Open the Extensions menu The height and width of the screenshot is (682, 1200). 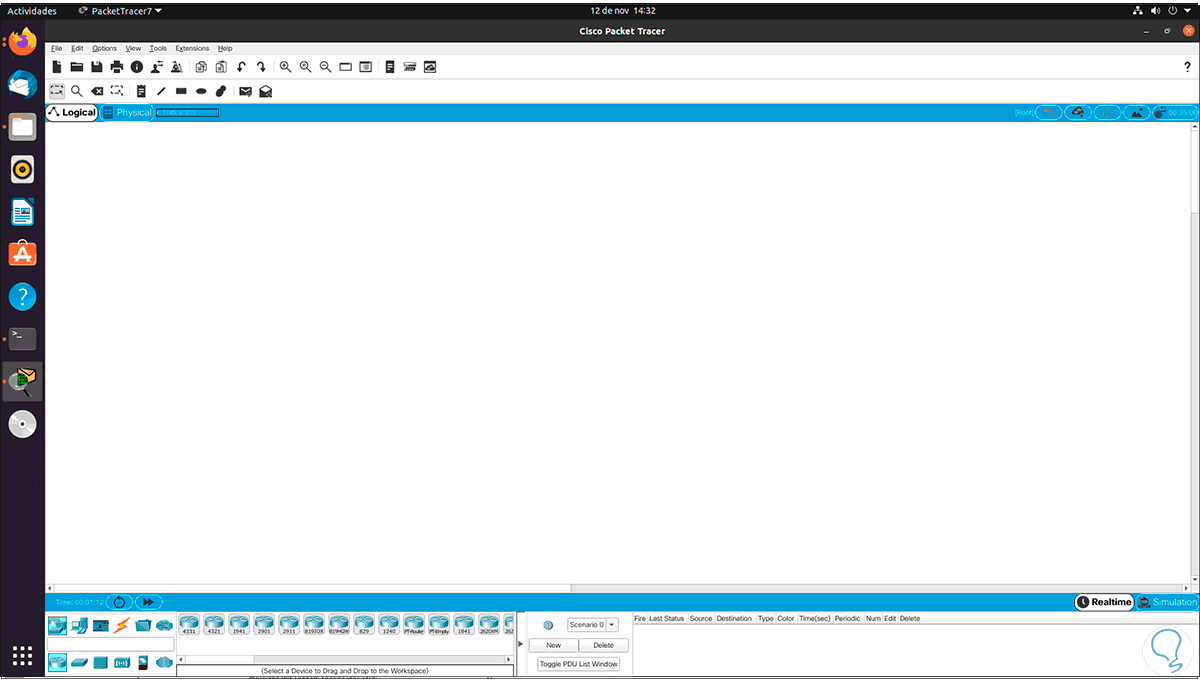point(192,48)
